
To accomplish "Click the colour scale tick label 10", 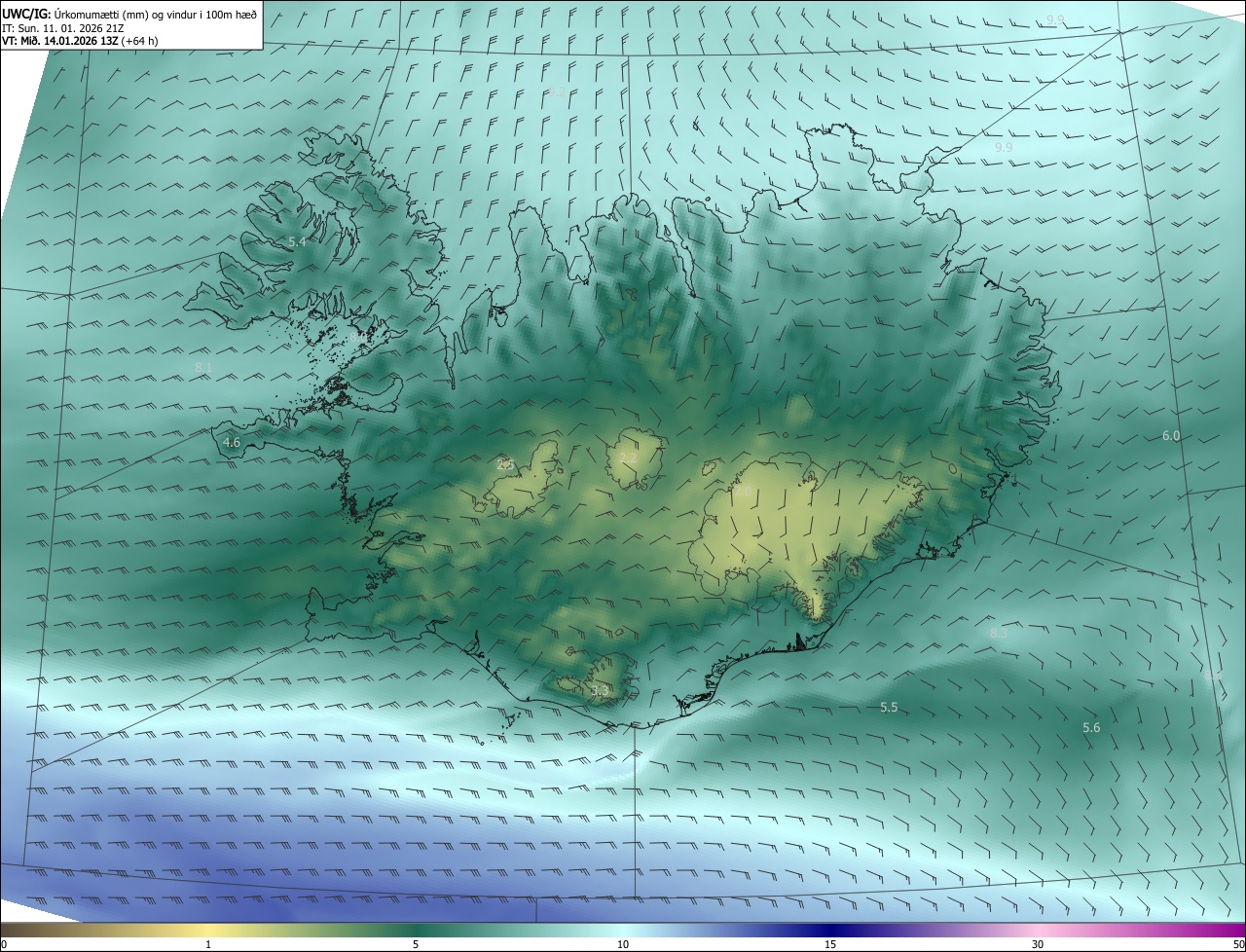I will pos(623,944).
